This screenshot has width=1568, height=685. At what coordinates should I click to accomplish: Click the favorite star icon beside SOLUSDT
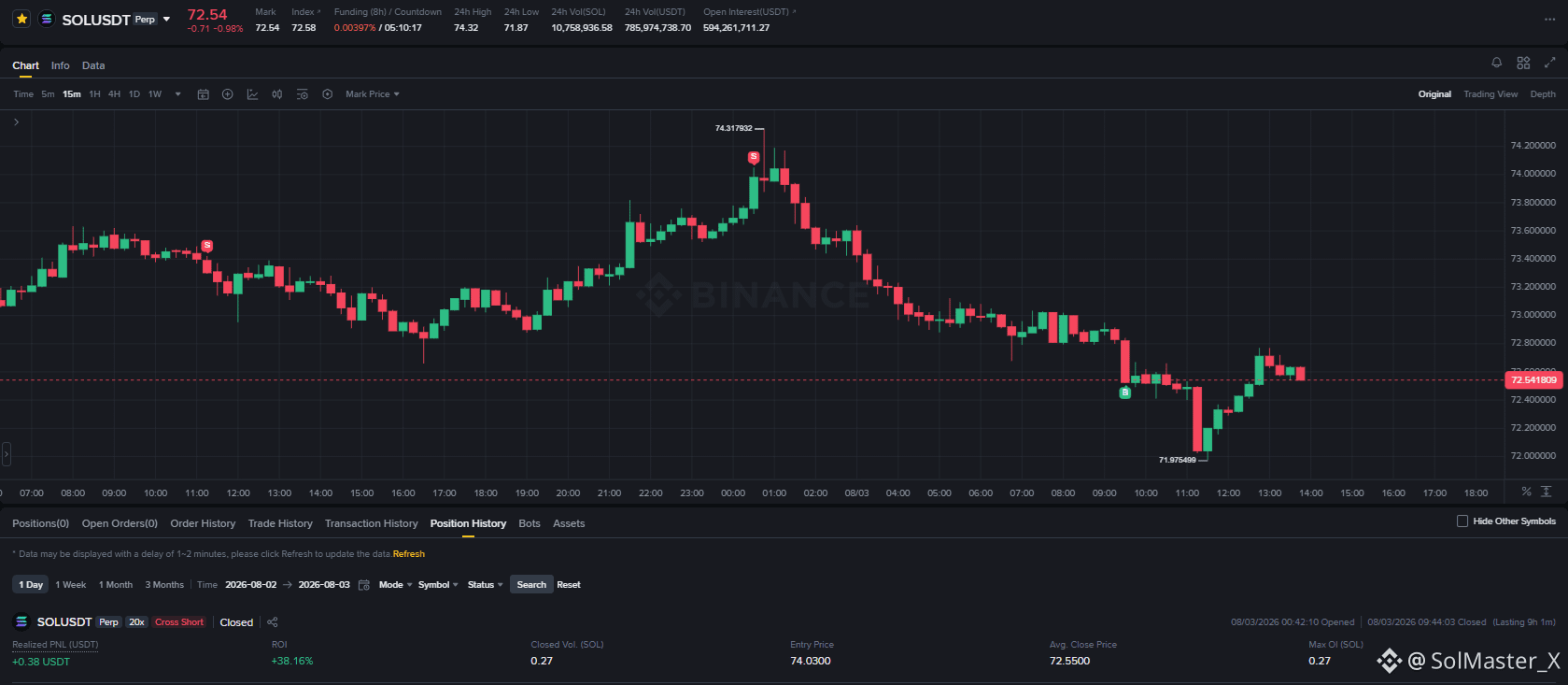21,19
